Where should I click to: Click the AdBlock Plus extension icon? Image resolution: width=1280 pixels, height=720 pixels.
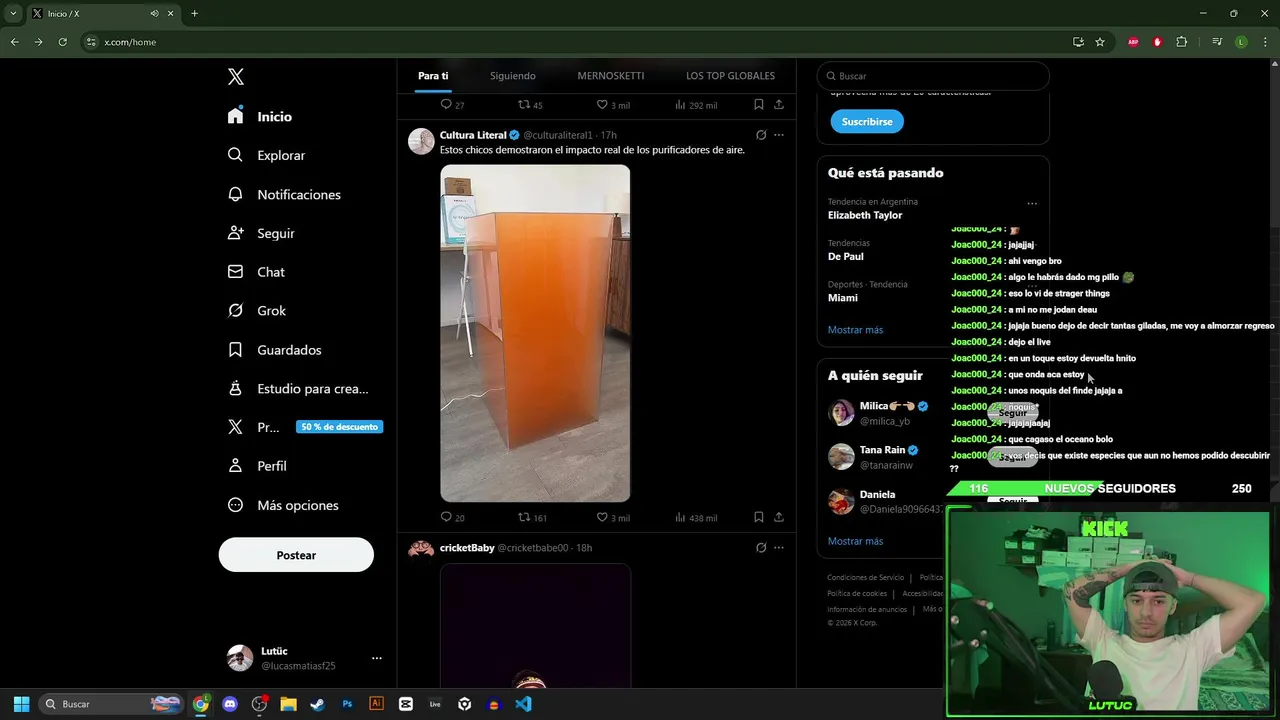[x=1133, y=42]
